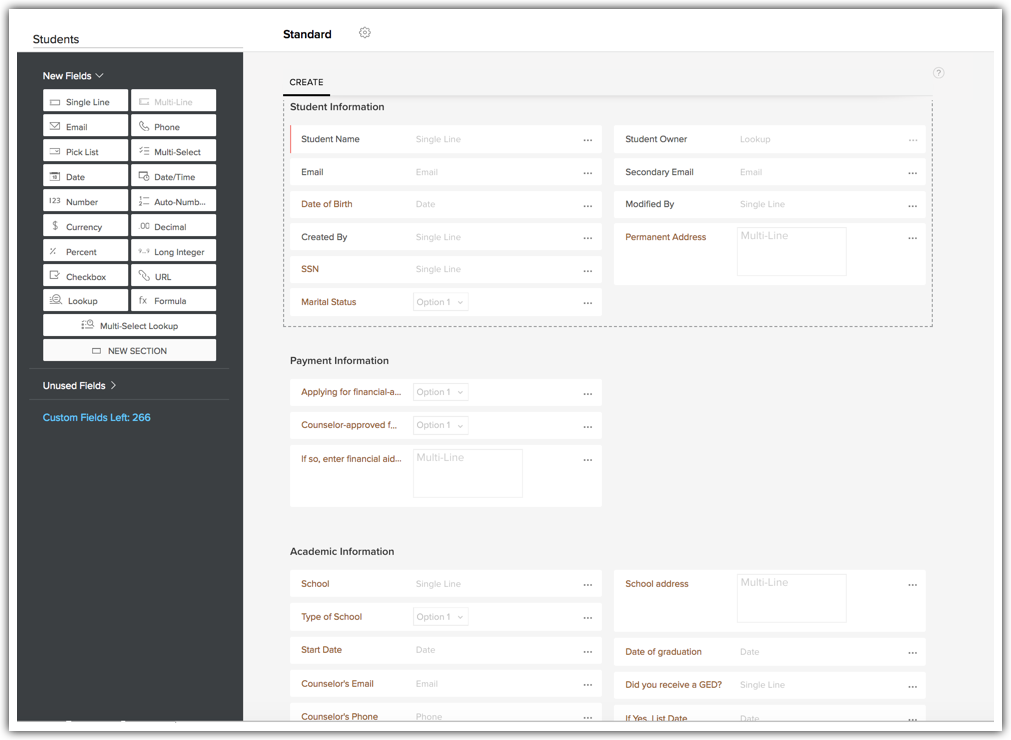Open the Marital Status option dropdown
1011x740 pixels.
(x=440, y=302)
